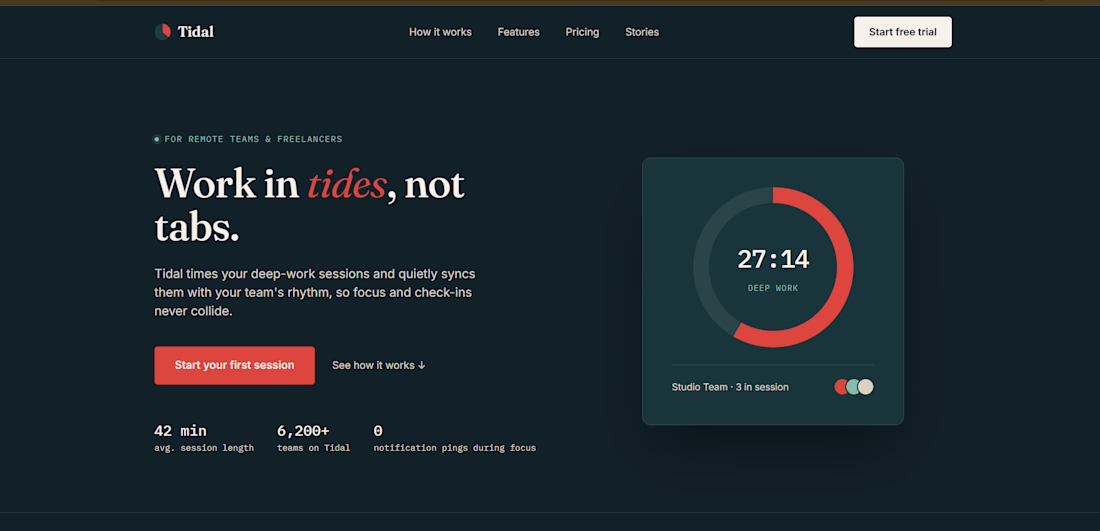Viewport: 1100px width, 531px height.
Task: Click the notification pings during focus caption
Action: (x=455, y=448)
